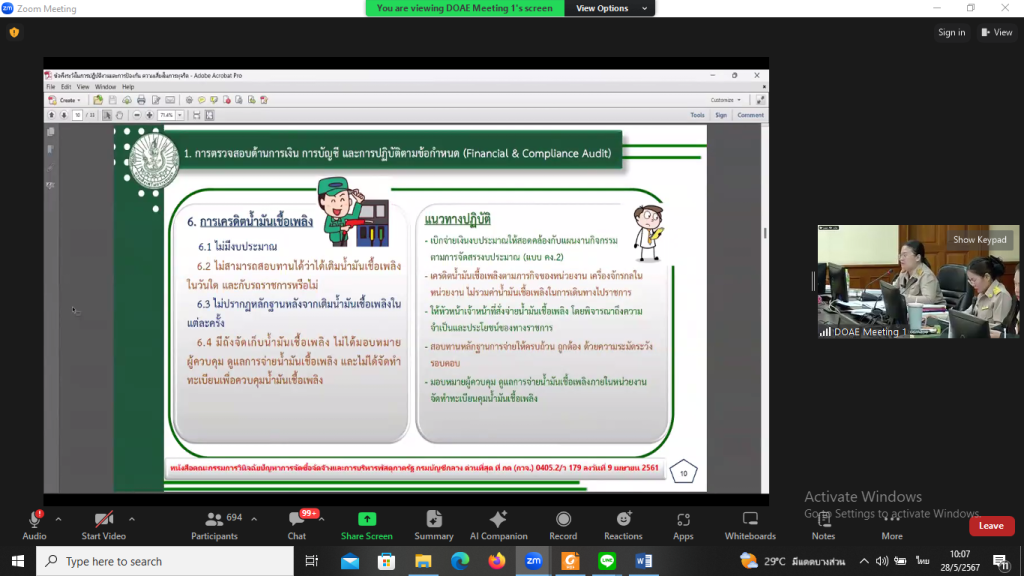Viewport: 1024px width, 576px height.
Task: Open Zoom Apps
Action: [x=683, y=526]
